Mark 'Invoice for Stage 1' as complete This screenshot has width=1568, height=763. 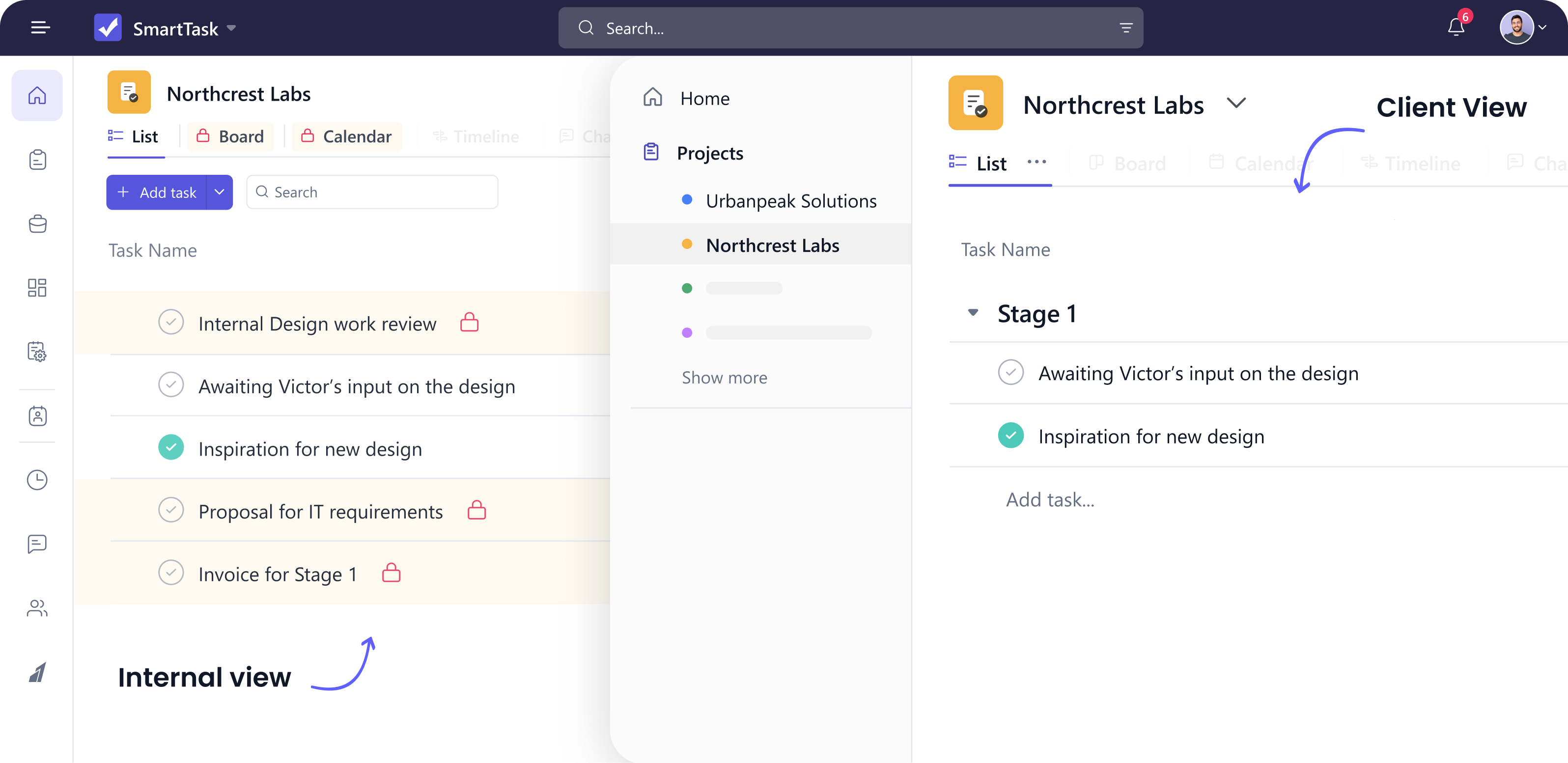tap(171, 572)
